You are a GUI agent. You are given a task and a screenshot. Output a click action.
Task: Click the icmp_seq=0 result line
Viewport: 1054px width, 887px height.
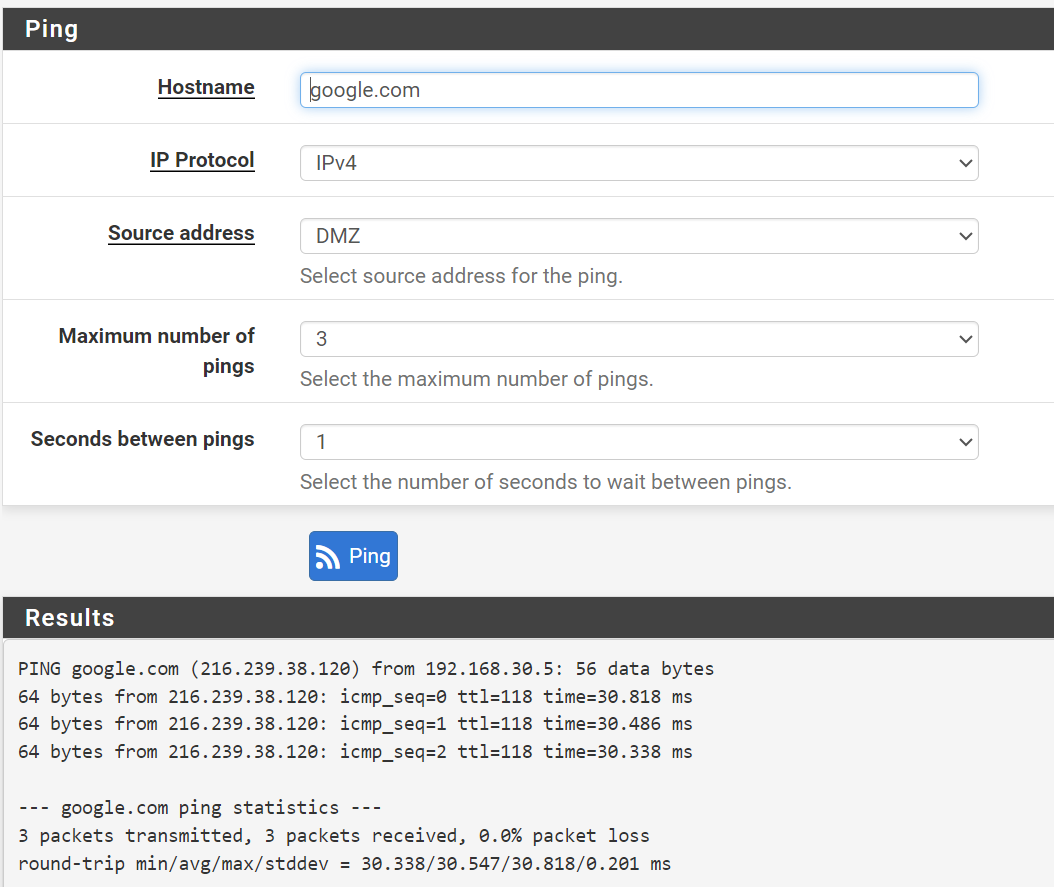click(x=355, y=697)
